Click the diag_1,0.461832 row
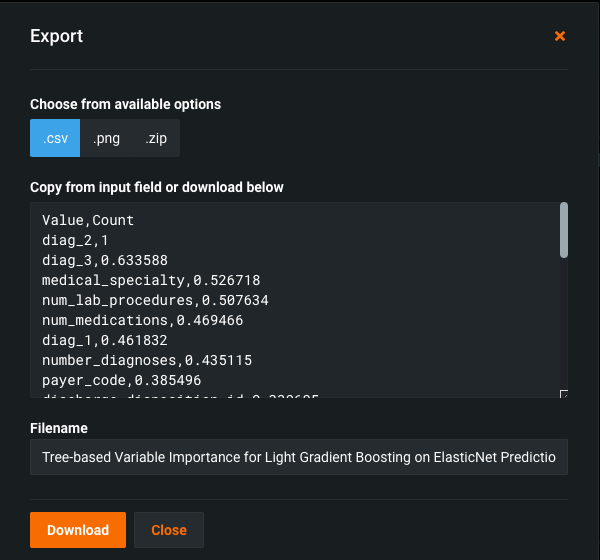The image size is (600, 560). pos(99,340)
